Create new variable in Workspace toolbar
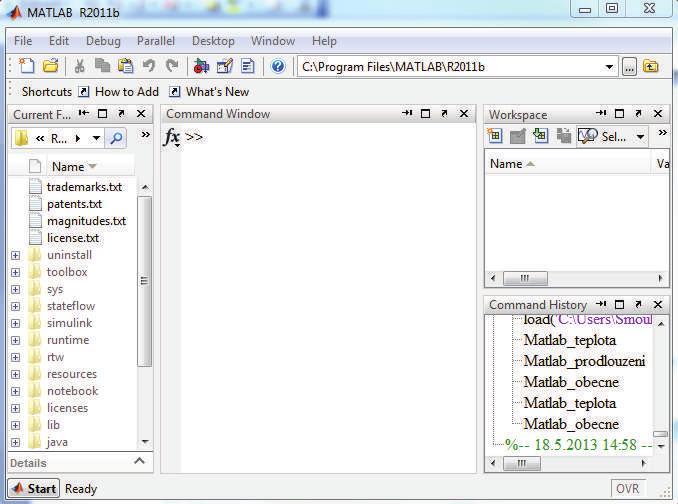Viewport: 678px width, 504px height. point(495,136)
